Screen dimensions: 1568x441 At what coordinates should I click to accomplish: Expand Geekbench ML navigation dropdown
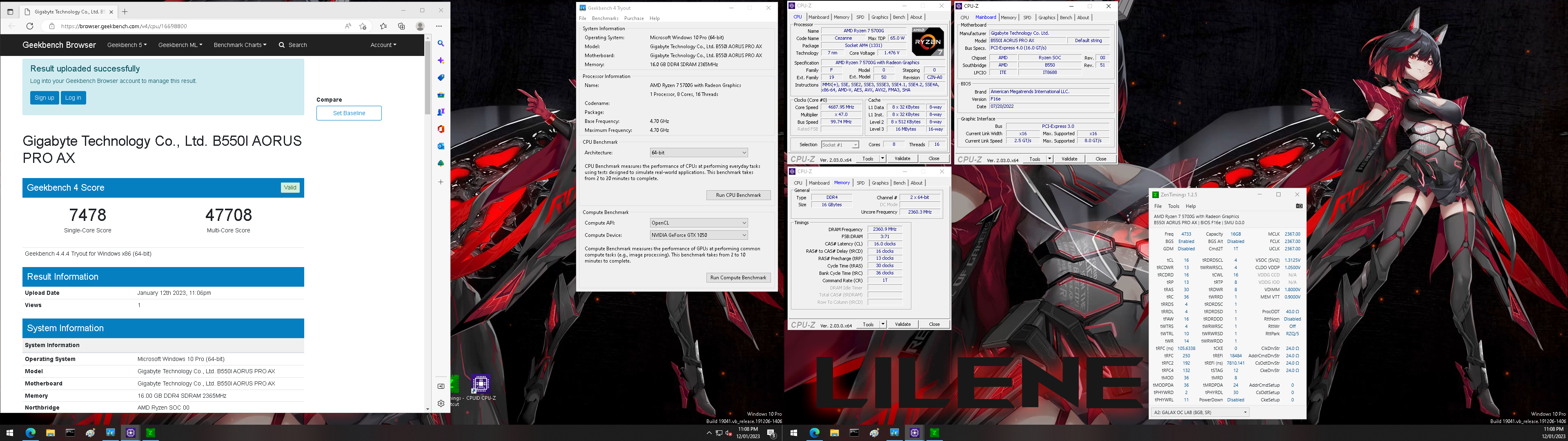point(180,45)
